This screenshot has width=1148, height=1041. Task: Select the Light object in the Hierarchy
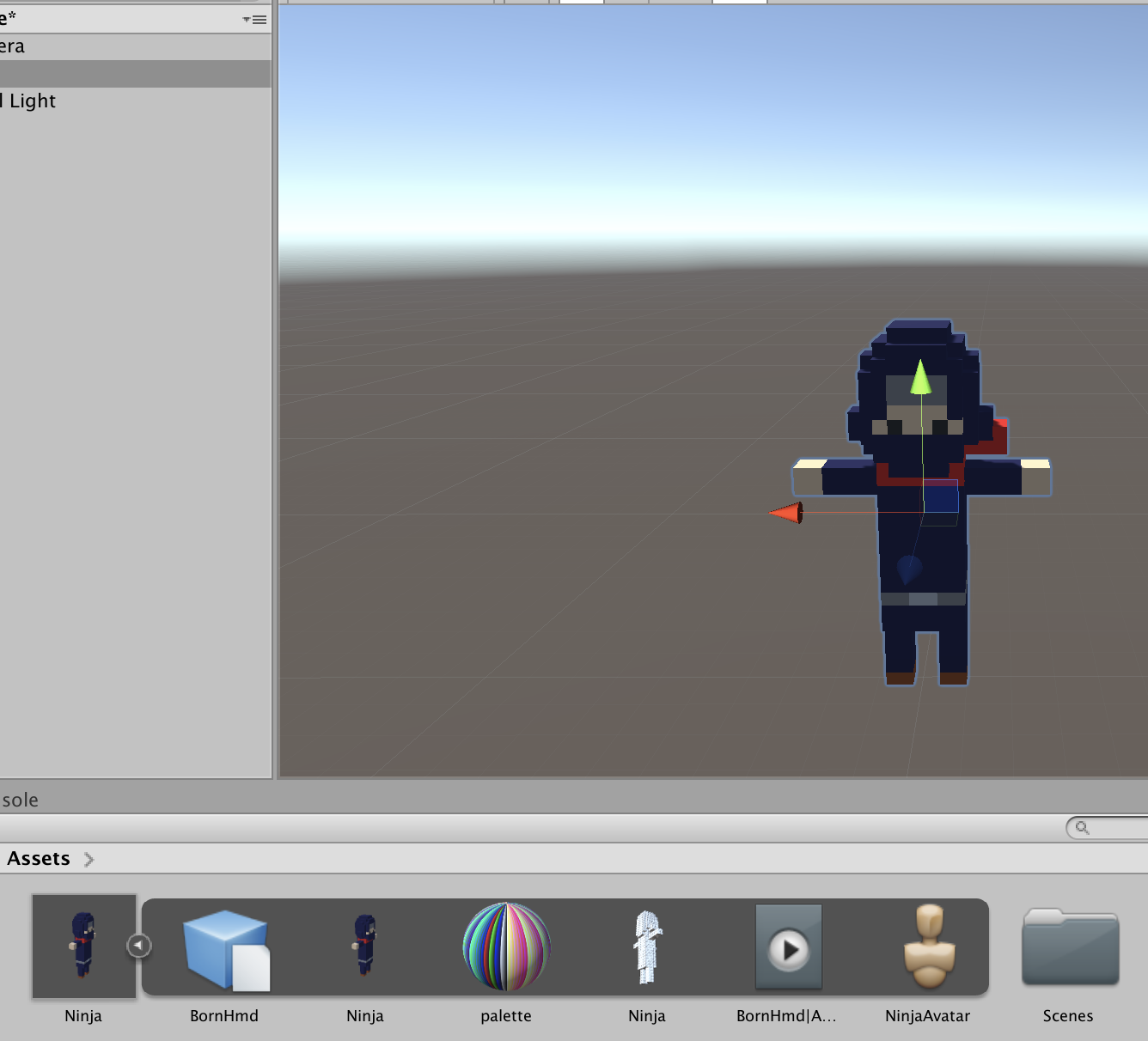coord(136,101)
